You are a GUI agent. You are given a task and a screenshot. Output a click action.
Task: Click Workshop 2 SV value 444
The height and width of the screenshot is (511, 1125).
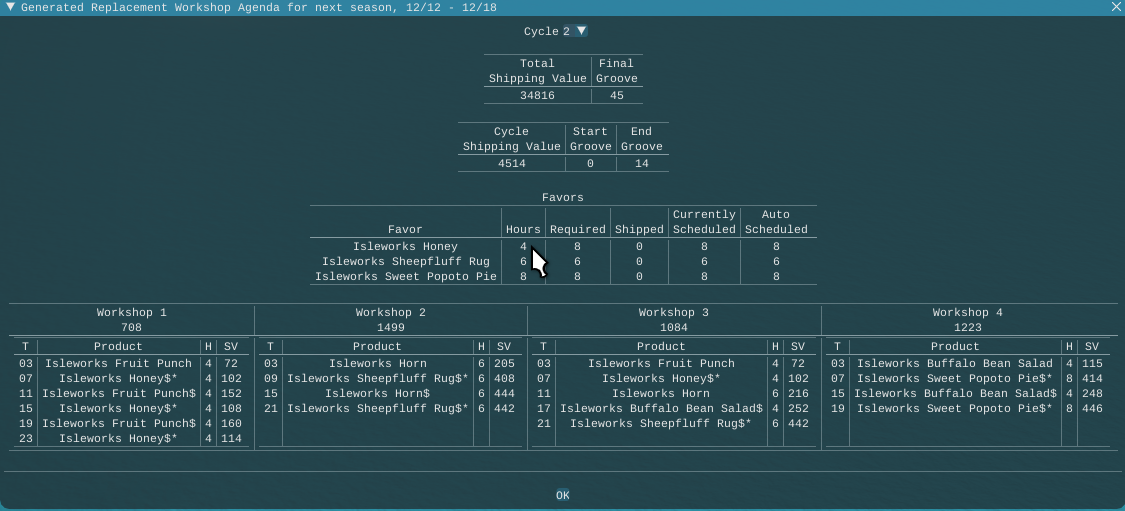504,393
